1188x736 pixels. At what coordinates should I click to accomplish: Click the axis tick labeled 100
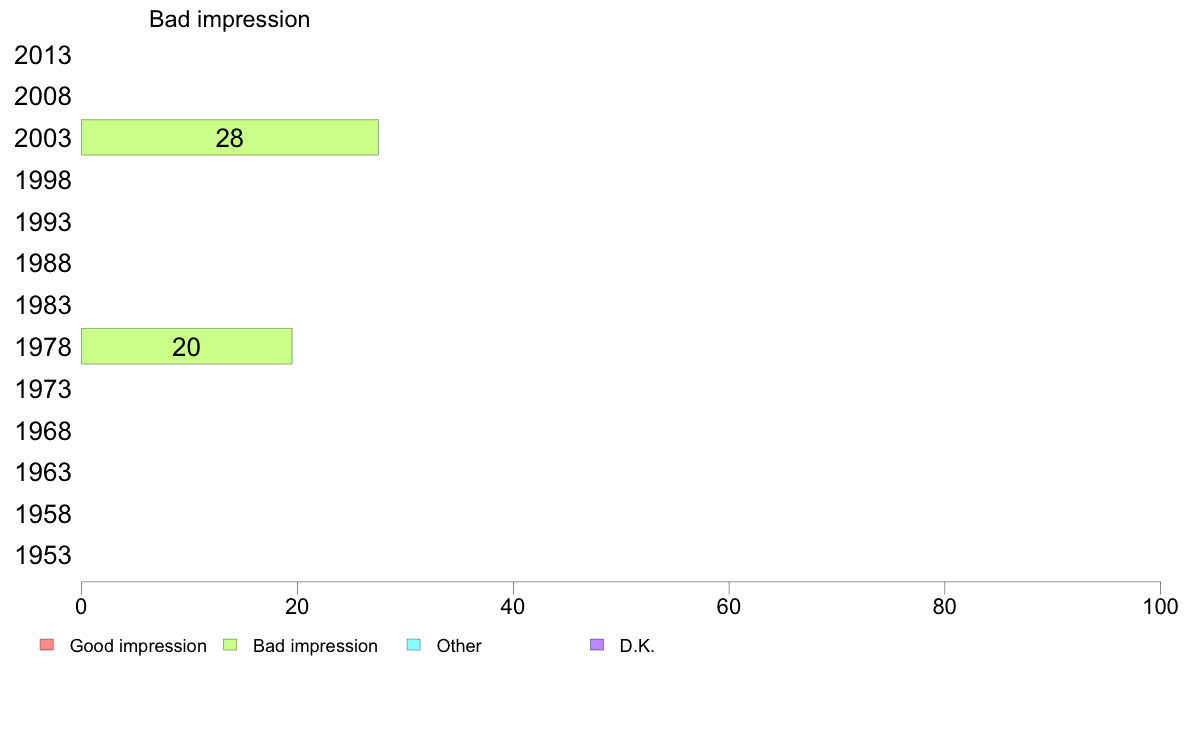coord(1160,606)
